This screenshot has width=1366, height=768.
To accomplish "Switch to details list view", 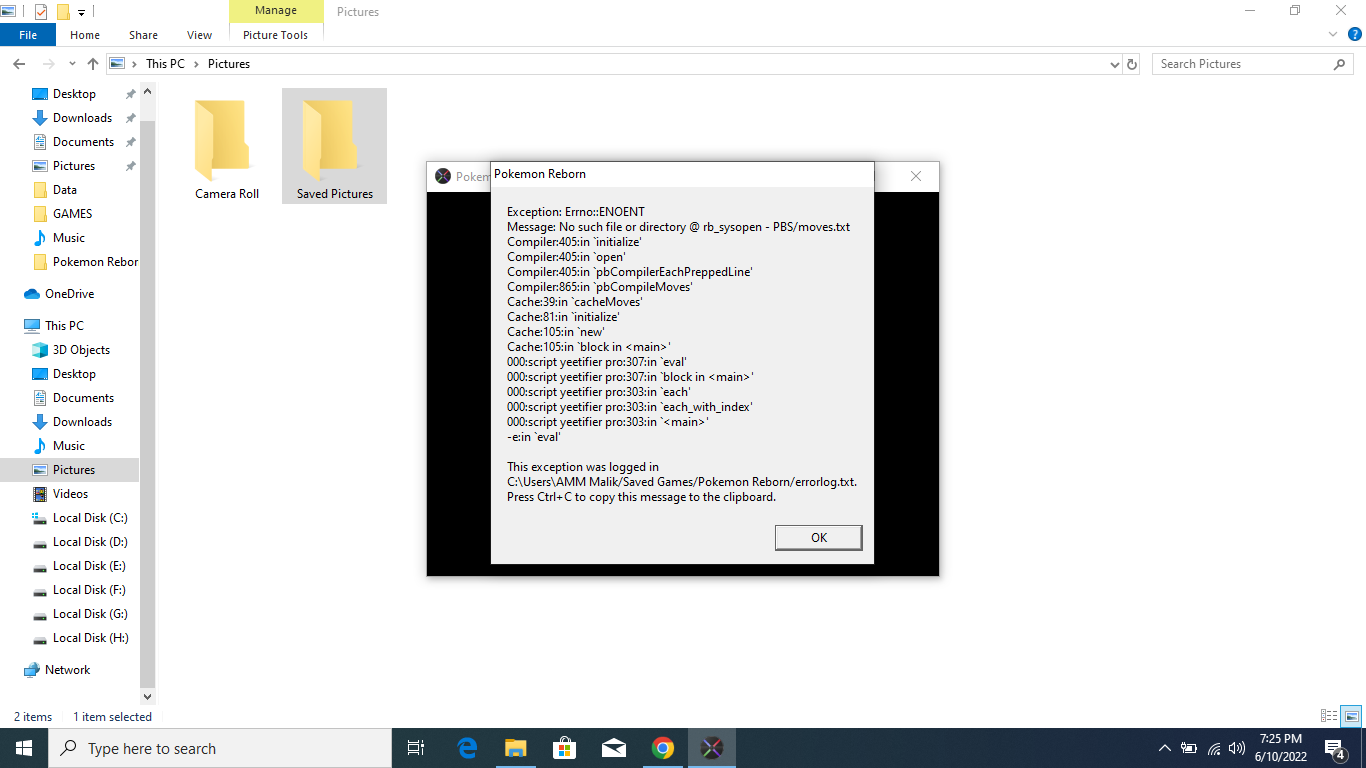I will click(x=1329, y=716).
